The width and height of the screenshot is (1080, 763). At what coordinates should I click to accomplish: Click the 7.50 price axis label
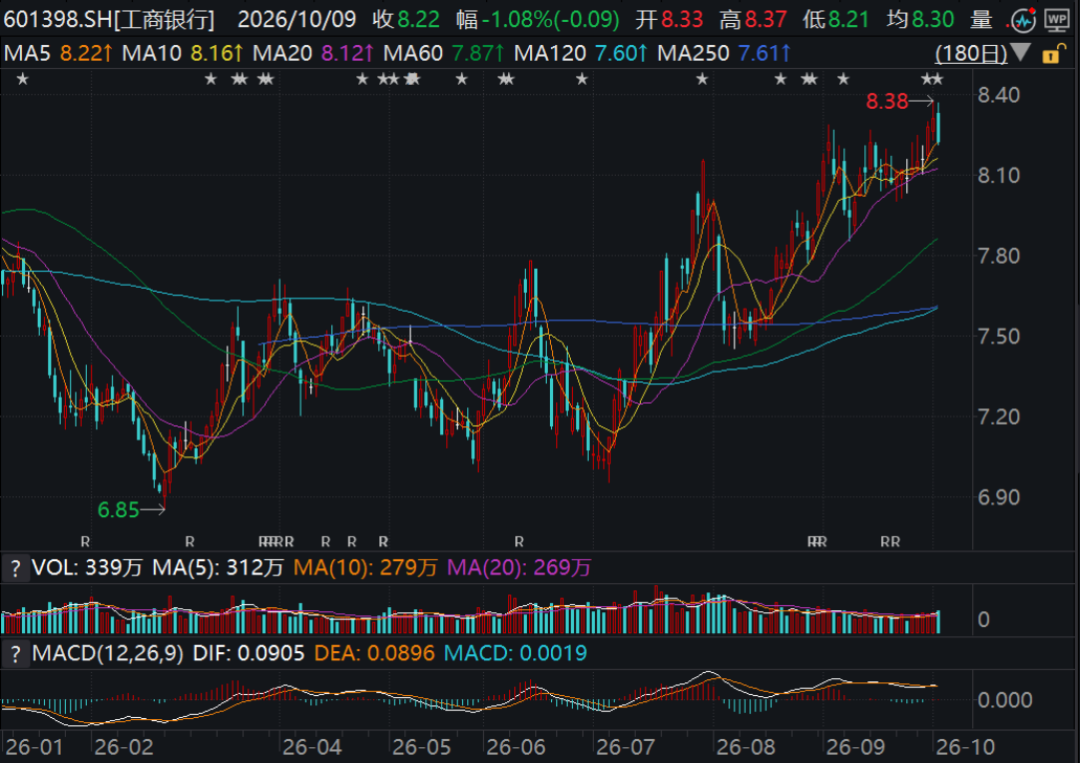click(999, 337)
